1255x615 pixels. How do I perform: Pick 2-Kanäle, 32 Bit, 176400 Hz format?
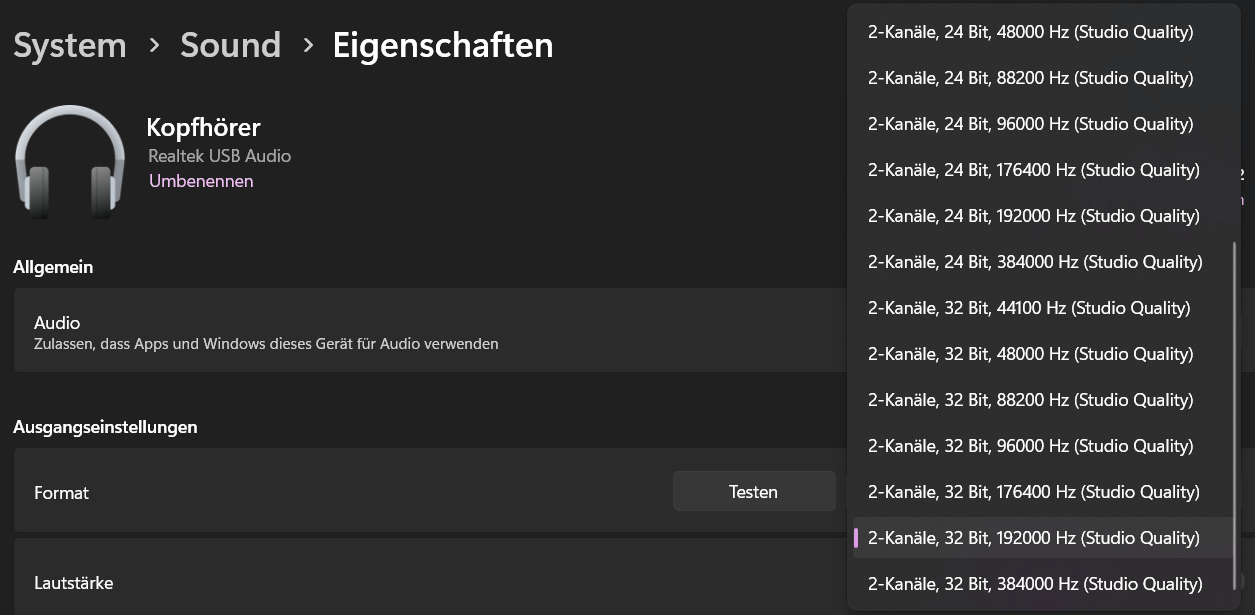pos(1033,492)
